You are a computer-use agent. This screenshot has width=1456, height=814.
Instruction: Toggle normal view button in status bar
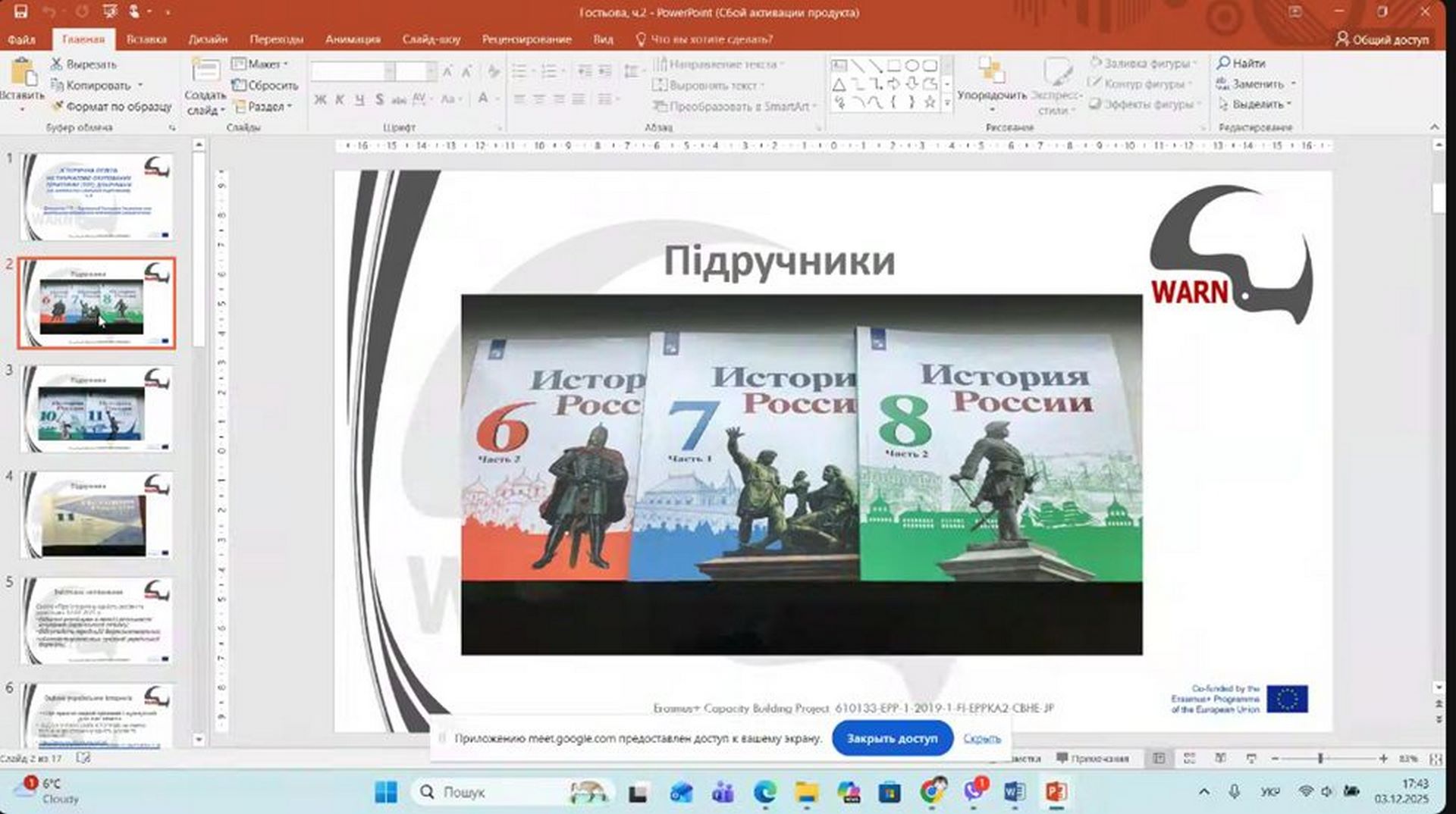coord(1159,758)
